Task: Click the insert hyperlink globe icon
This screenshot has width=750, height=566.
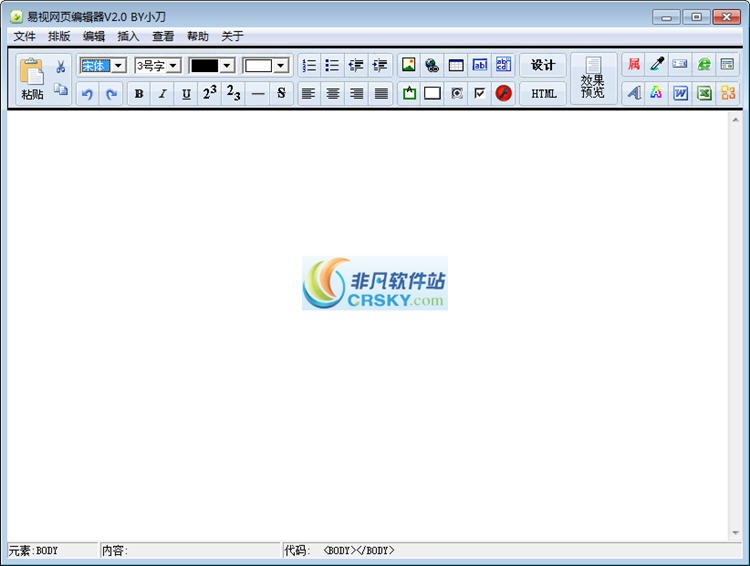Action: [x=432, y=65]
